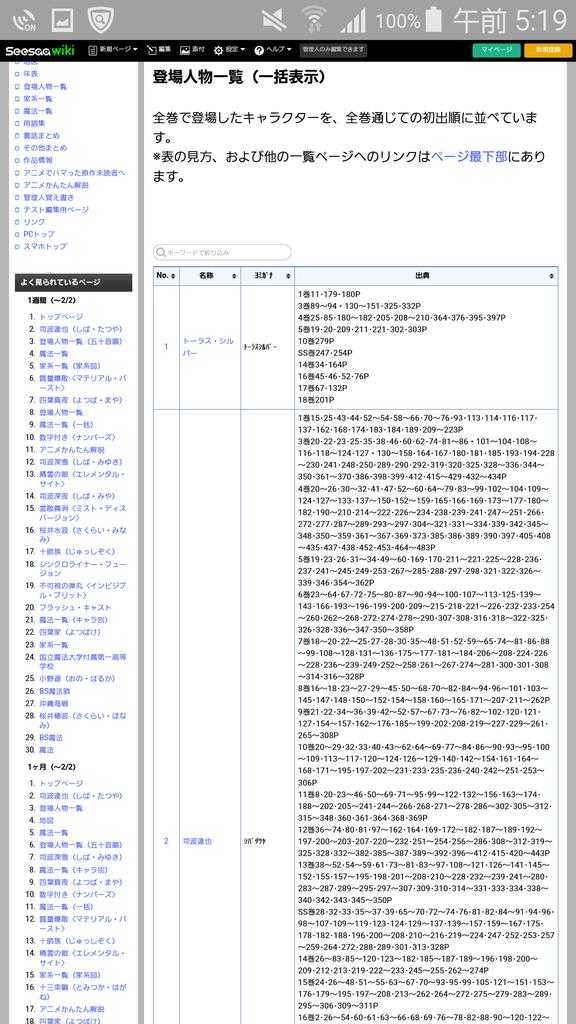Open the 編集 (edit) toolbar icon
Image resolution: width=576 pixels, height=1024 pixels.
(x=159, y=50)
